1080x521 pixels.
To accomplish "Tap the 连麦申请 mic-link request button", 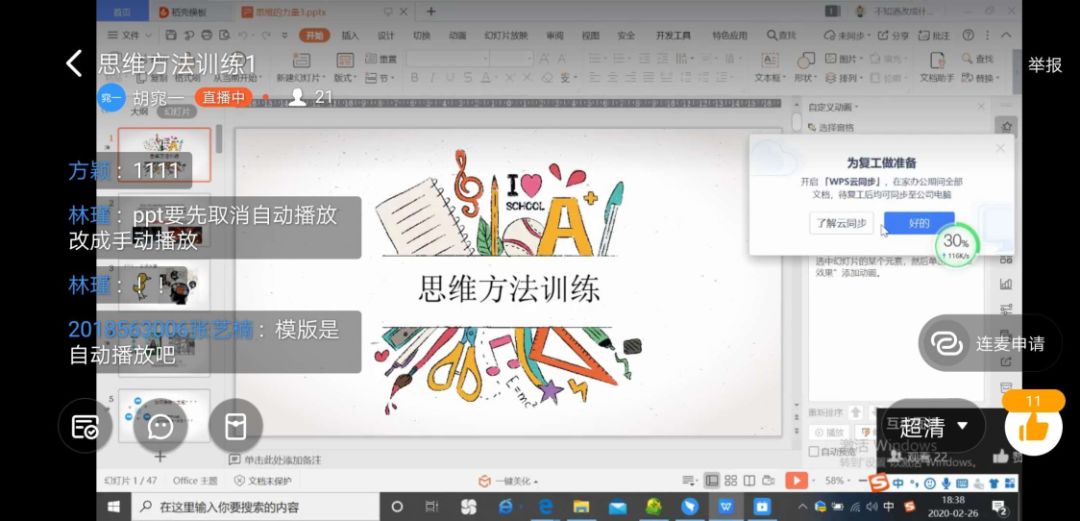I will pos(990,343).
